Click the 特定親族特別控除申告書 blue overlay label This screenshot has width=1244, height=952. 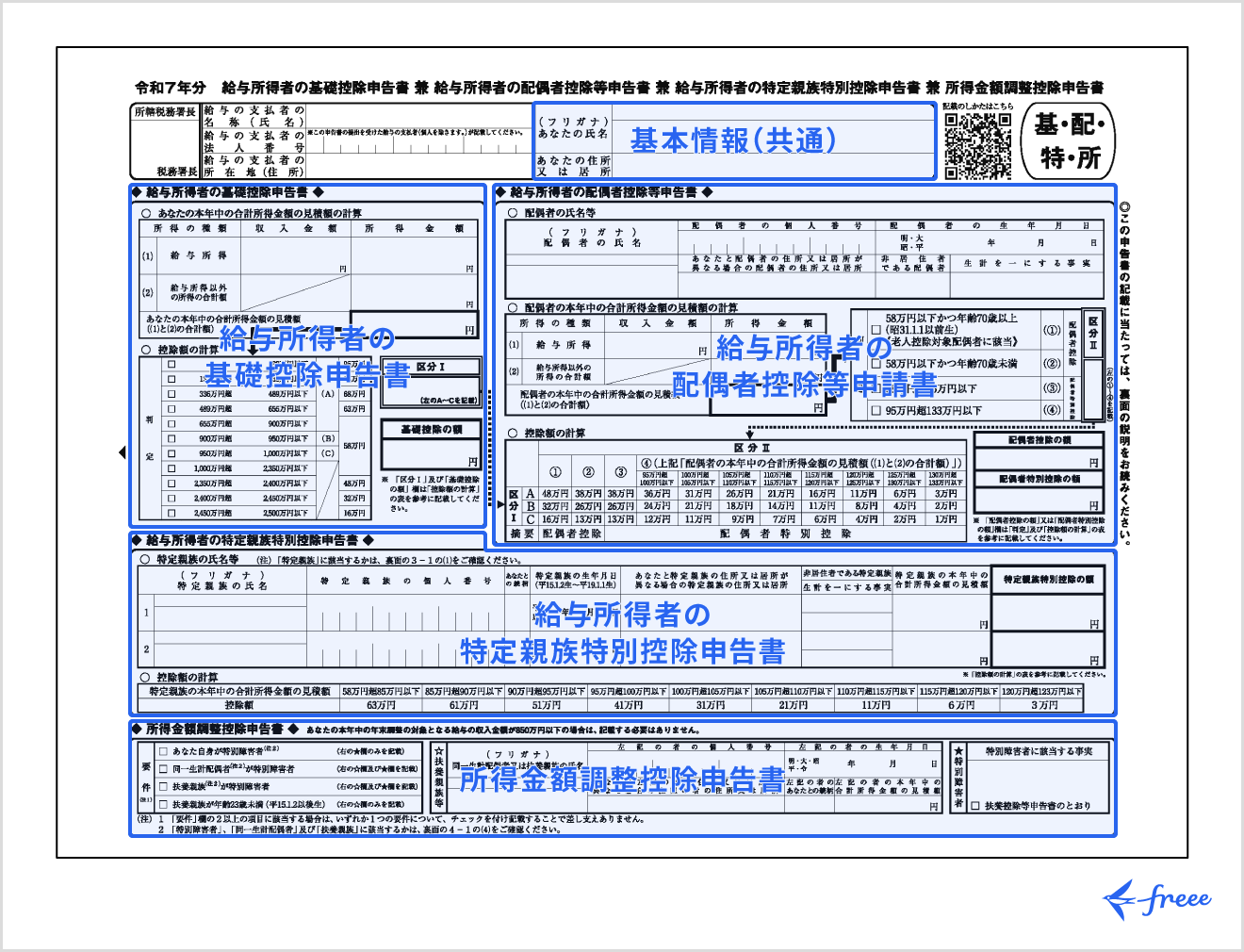[x=622, y=651]
